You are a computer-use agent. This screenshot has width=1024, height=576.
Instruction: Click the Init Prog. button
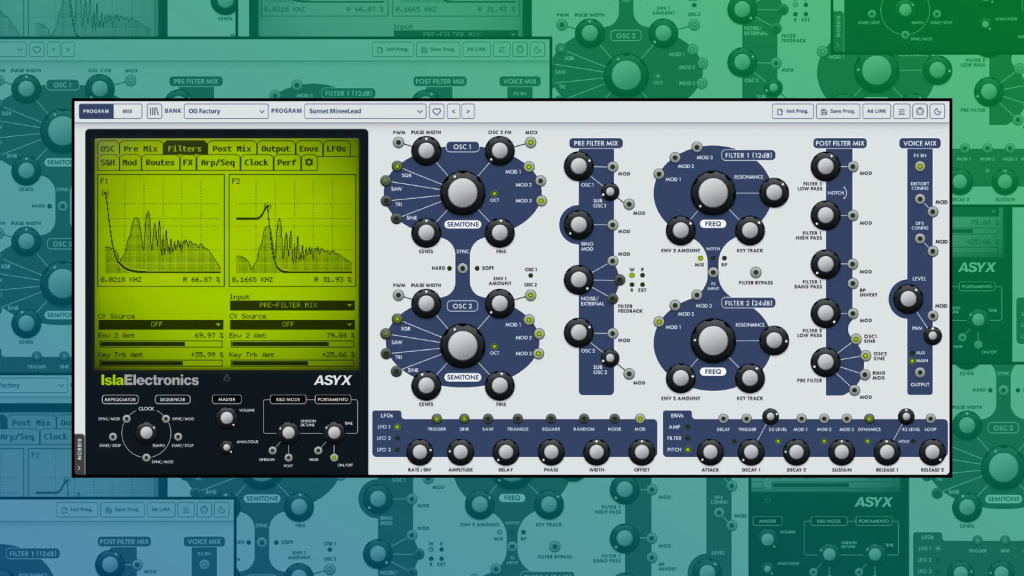click(792, 111)
